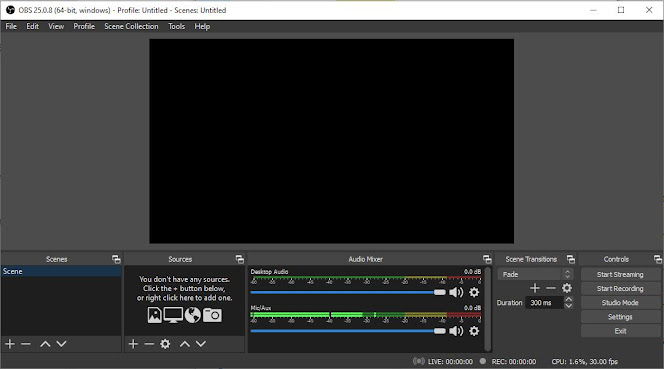Increase transition duration with up arrow
664x369 pixels.
tap(568, 300)
